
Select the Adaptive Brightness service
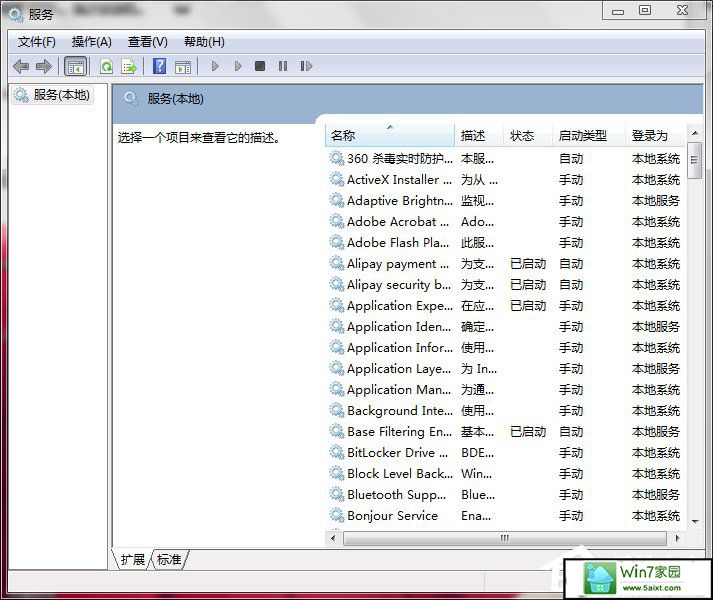[505, 201]
